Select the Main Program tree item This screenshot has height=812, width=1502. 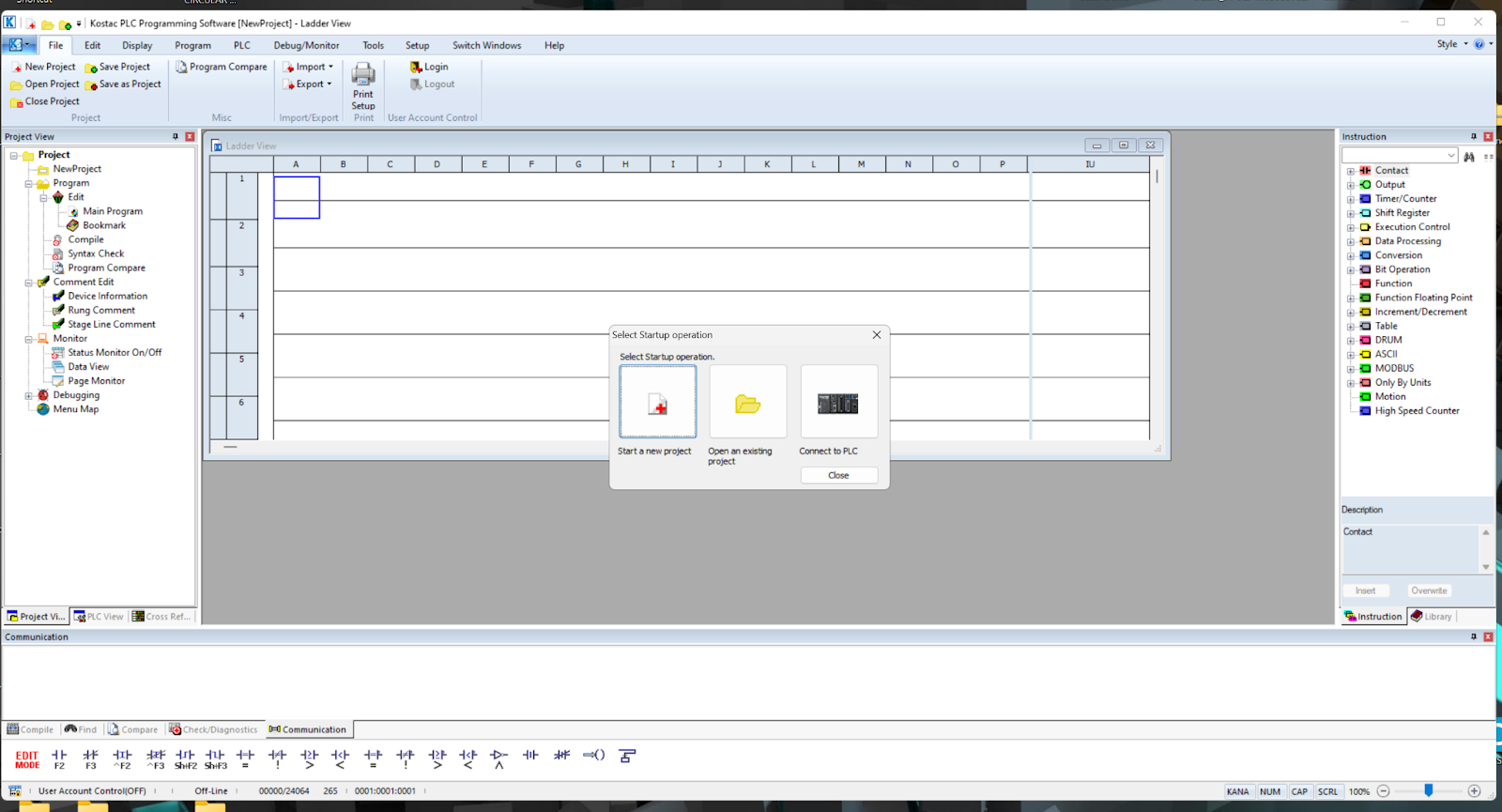click(x=113, y=212)
